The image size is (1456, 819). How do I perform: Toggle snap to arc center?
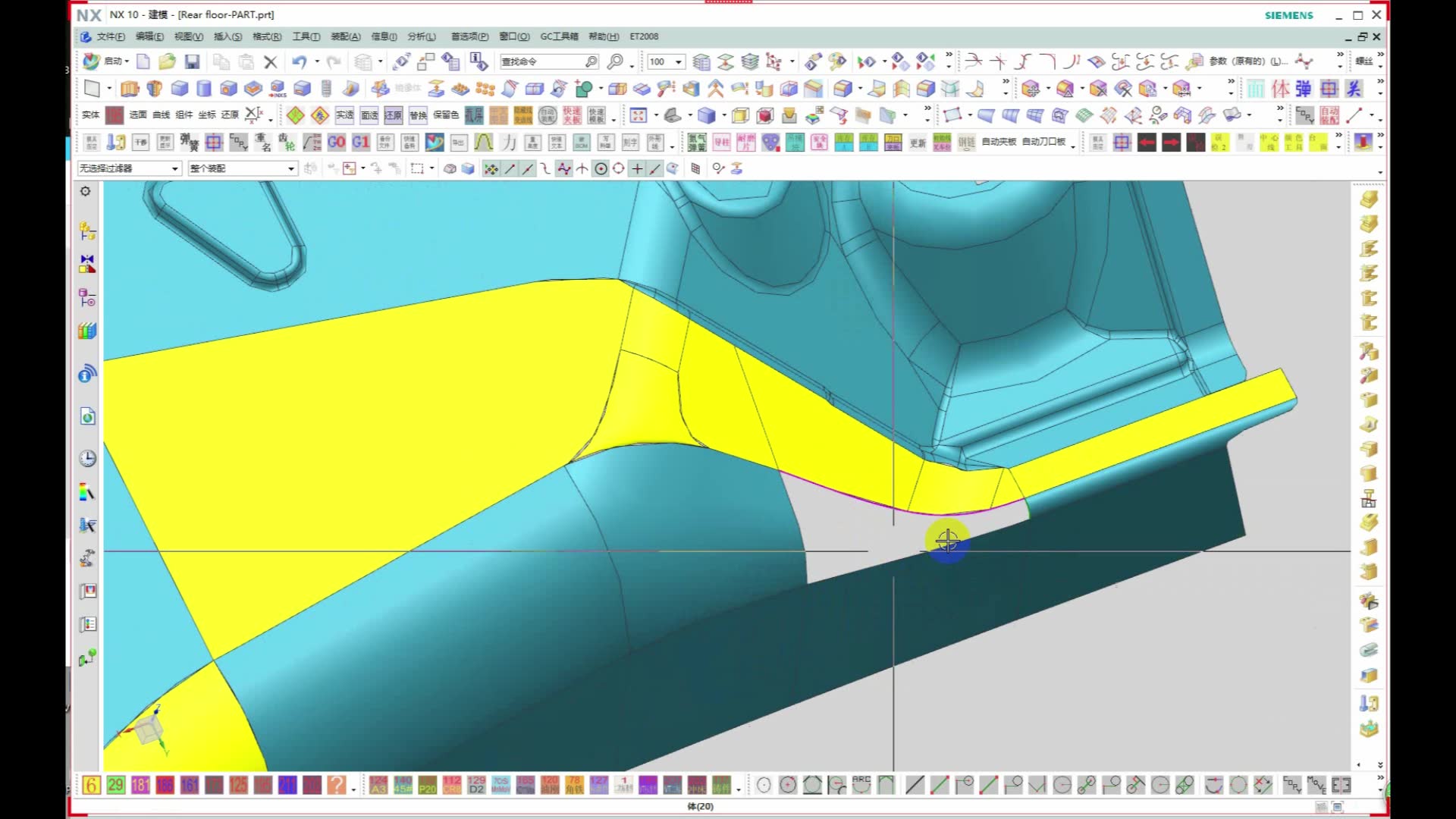(601, 168)
